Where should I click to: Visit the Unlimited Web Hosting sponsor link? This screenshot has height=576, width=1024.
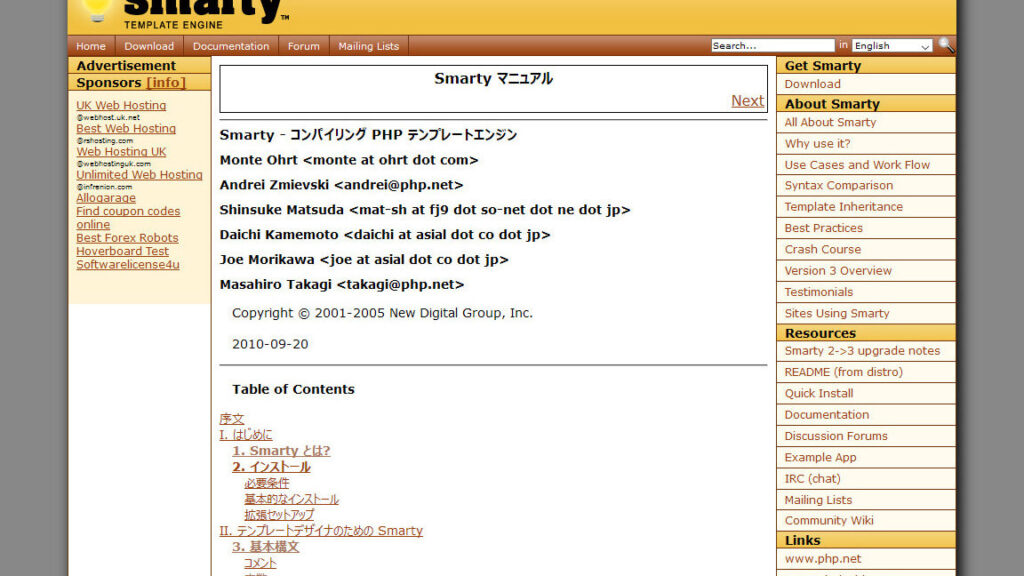(139, 174)
